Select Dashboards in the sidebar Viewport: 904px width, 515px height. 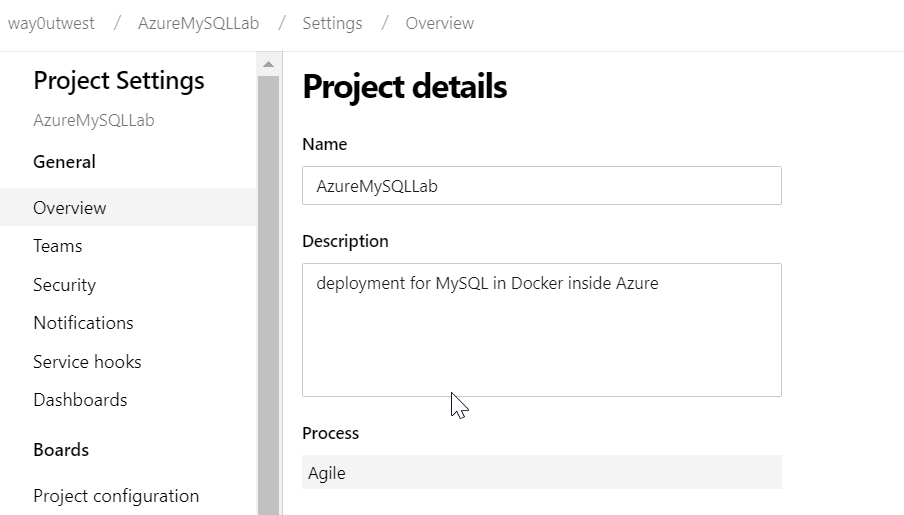click(x=80, y=400)
